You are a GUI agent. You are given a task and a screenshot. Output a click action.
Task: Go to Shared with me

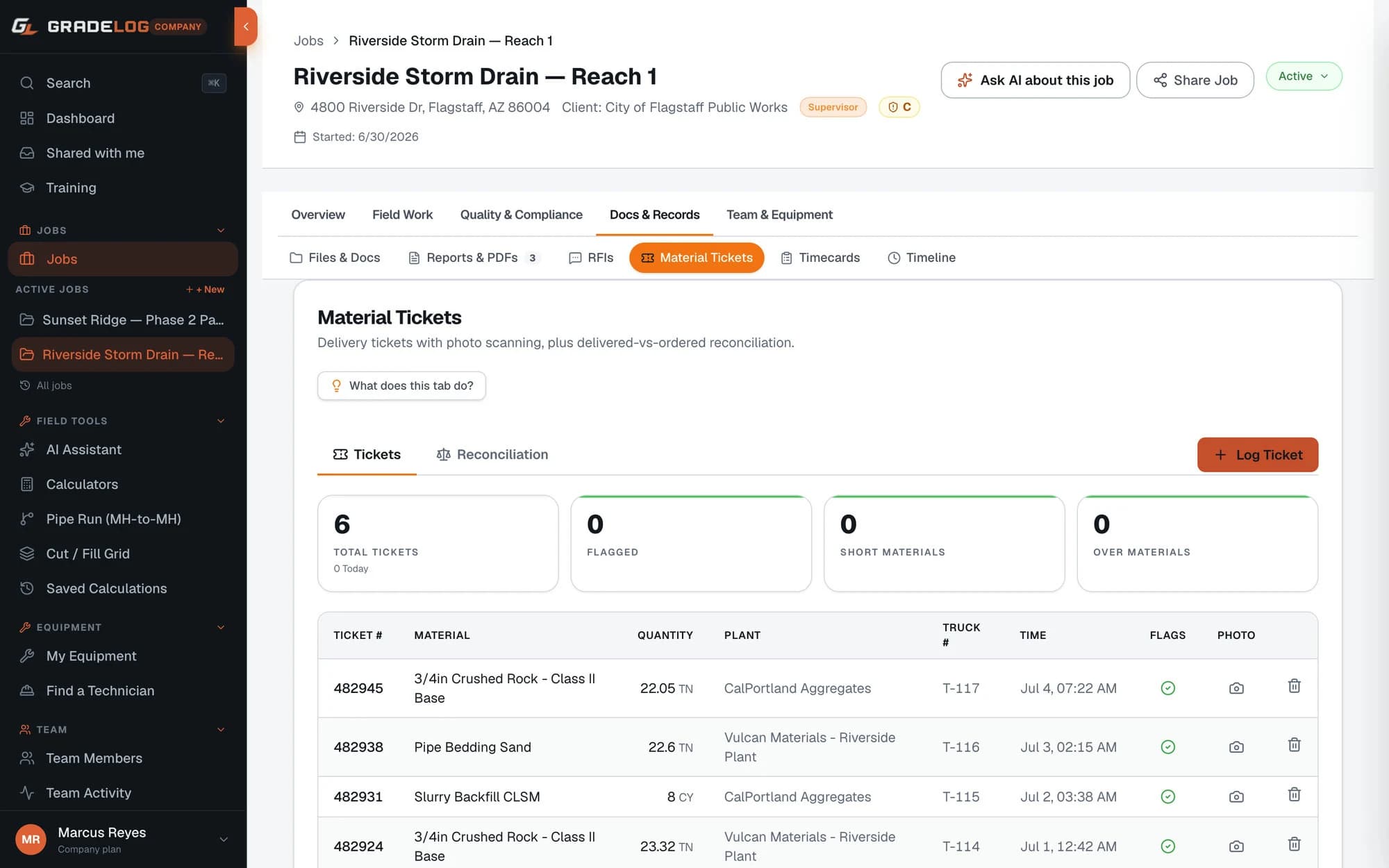(123, 153)
